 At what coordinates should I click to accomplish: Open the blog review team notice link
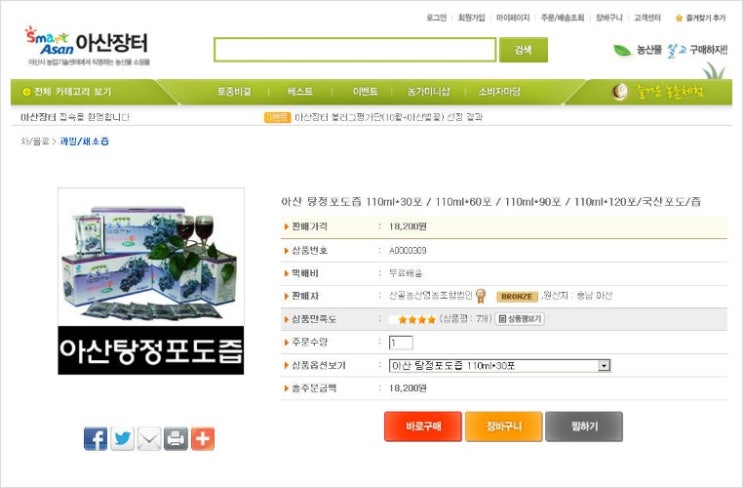pos(389,117)
